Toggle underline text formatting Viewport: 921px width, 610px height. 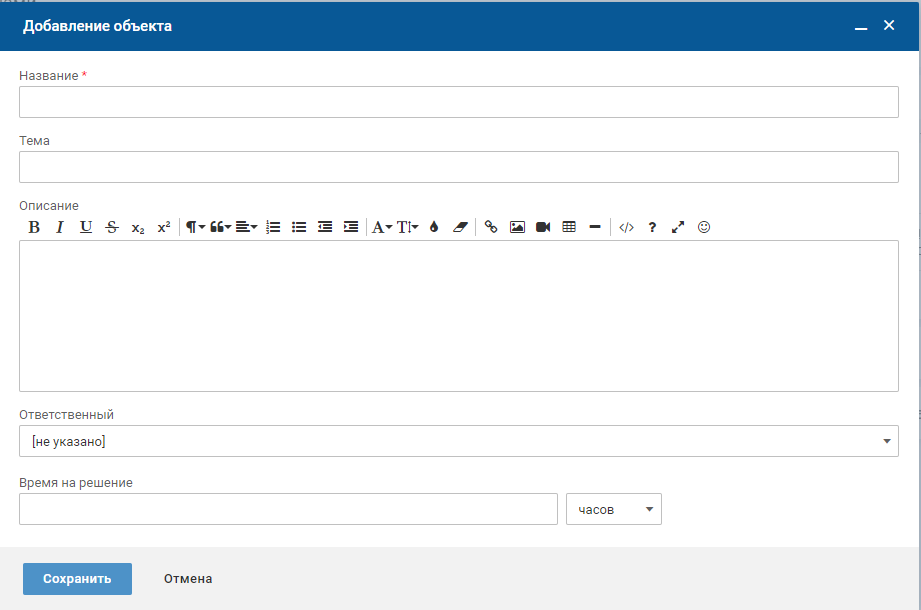pyautogui.click(x=86, y=227)
